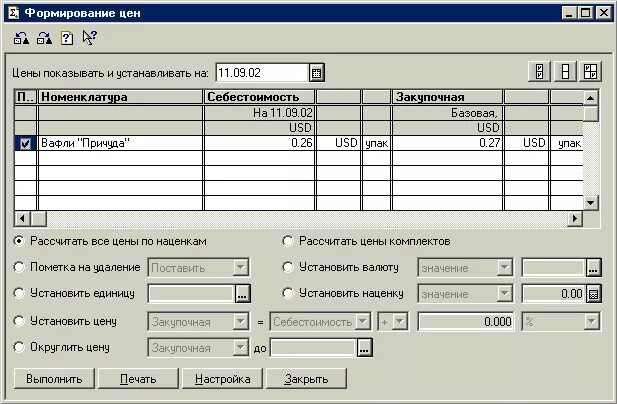
Task: Select "Рассчитать цены комплектов" radio button
Action: coord(288,241)
